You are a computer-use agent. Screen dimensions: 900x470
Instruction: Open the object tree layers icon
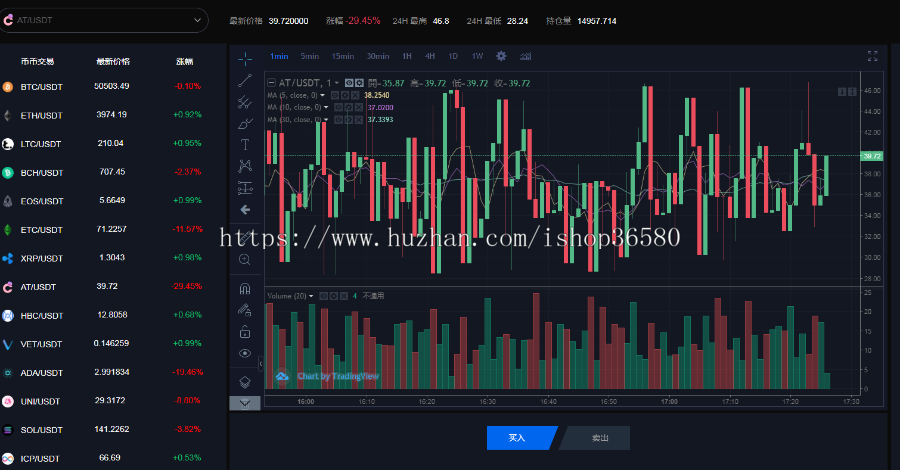click(245, 382)
